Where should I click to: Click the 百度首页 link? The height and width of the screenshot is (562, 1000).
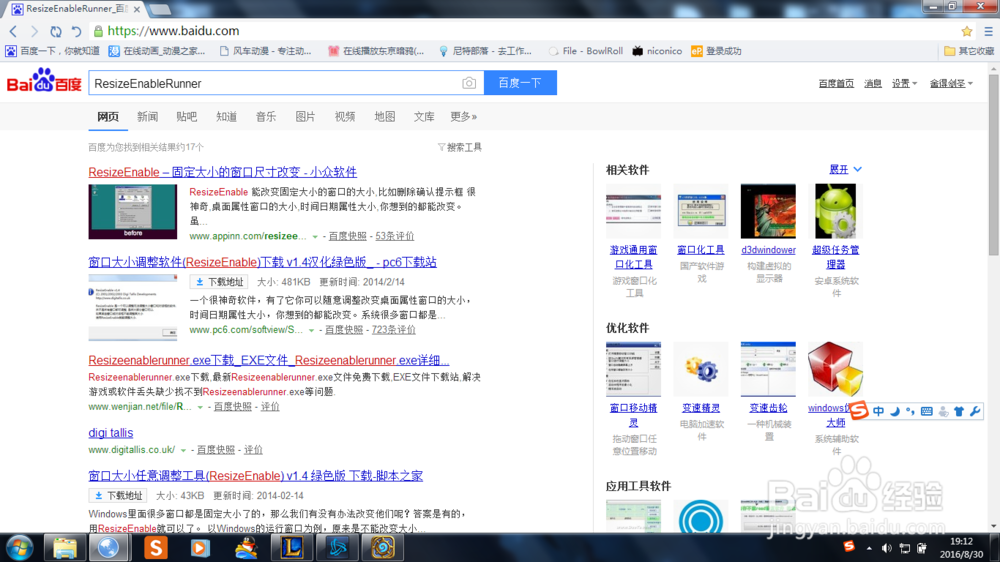[x=836, y=84]
